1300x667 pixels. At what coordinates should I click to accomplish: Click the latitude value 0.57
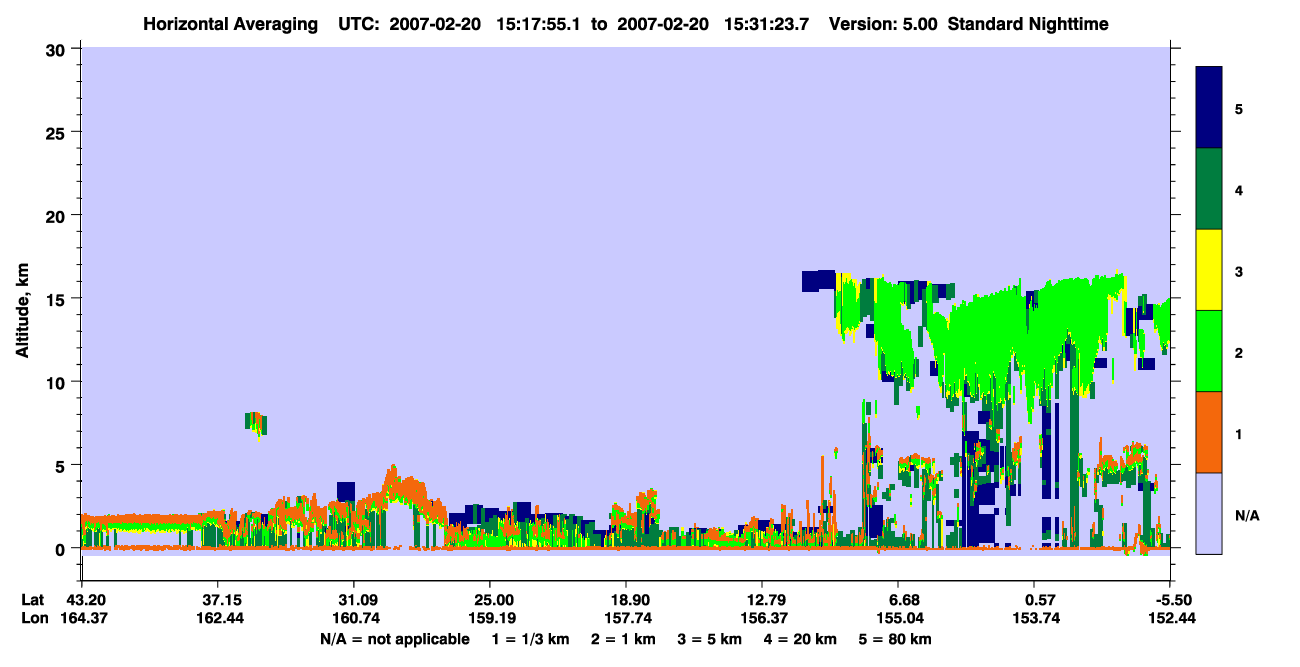[1040, 600]
